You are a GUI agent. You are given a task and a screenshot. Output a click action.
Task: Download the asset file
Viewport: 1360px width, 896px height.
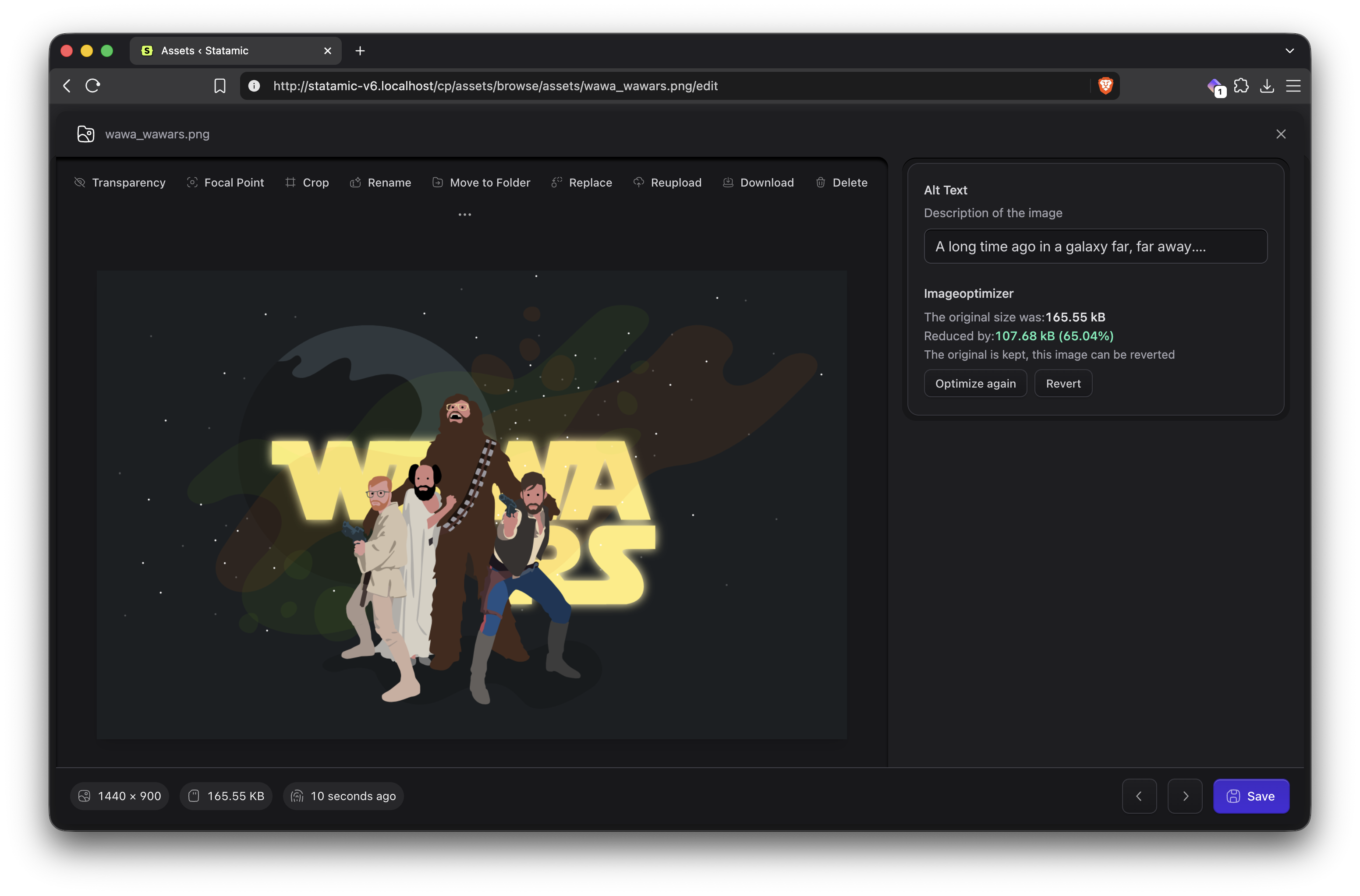point(758,182)
